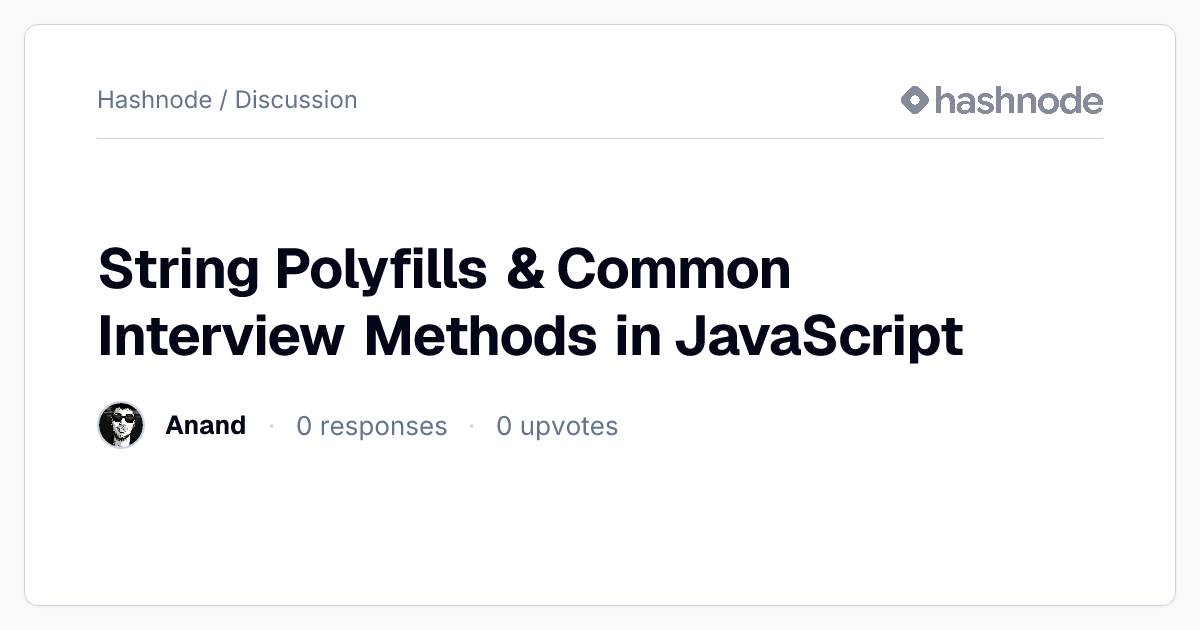Click the hashnode wordmark text beside logo
Screen dimensions: 1200x630
point(1019,100)
